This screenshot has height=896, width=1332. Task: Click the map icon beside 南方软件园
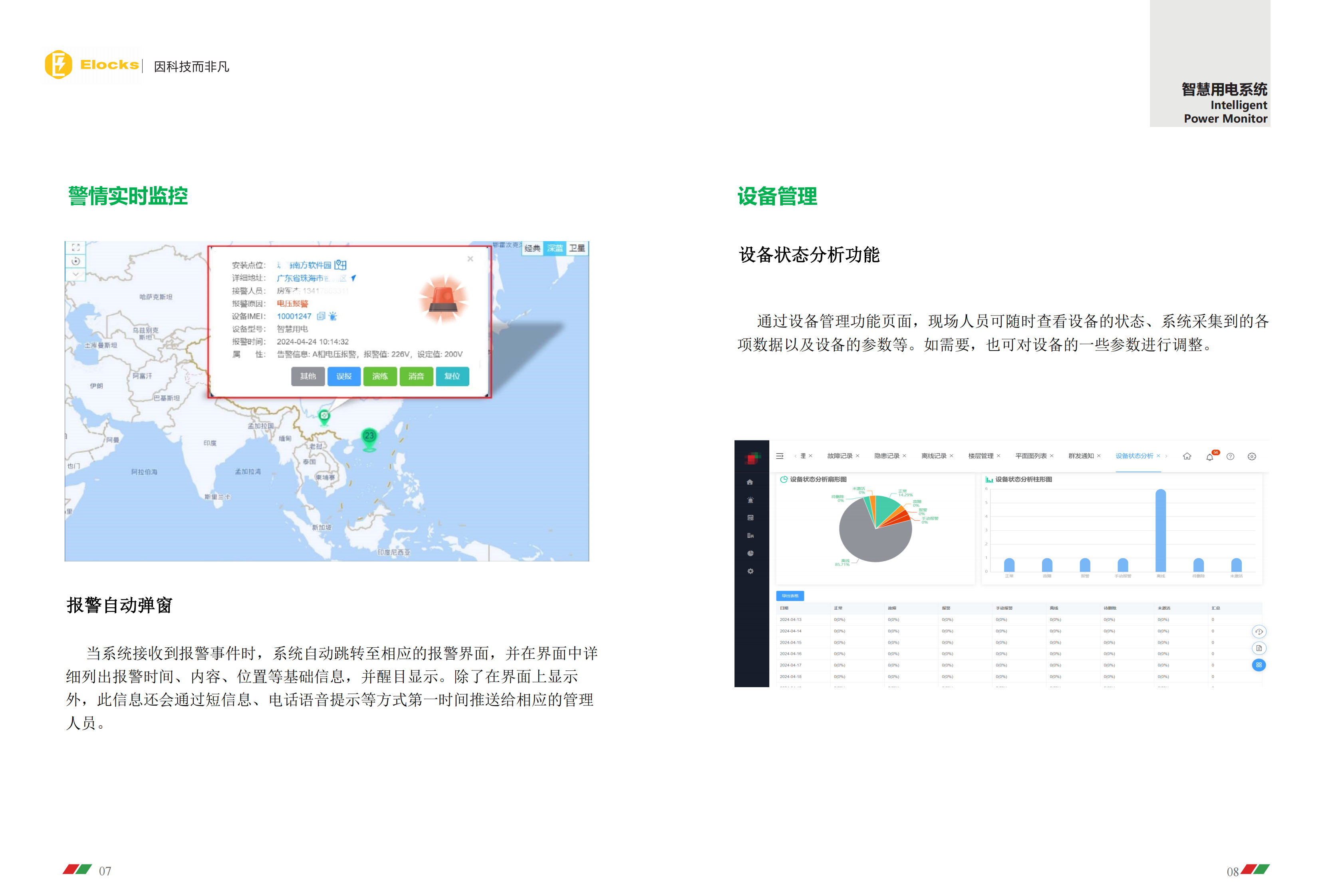click(341, 265)
